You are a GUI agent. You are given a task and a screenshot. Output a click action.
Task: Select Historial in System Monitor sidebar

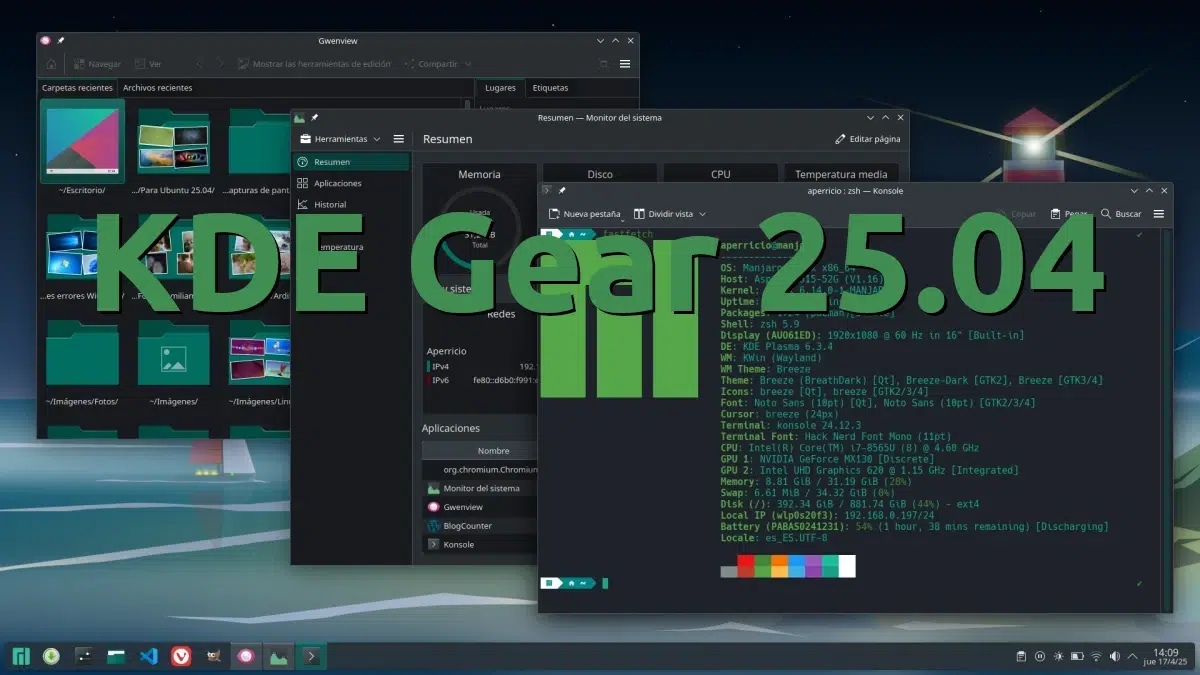coord(351,204)
